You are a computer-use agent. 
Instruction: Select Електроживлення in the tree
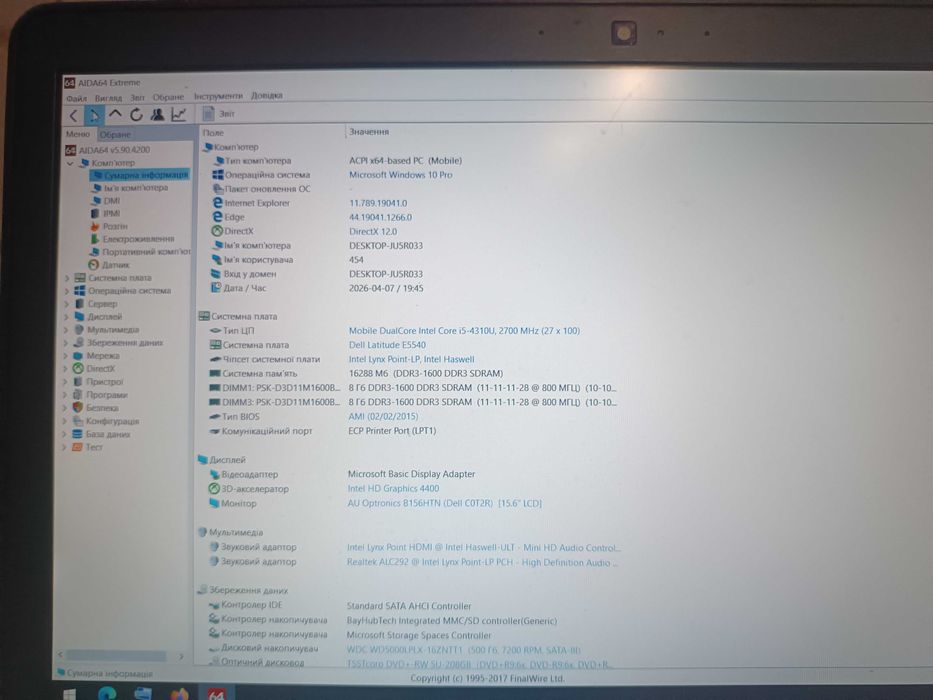pos(132,239)
